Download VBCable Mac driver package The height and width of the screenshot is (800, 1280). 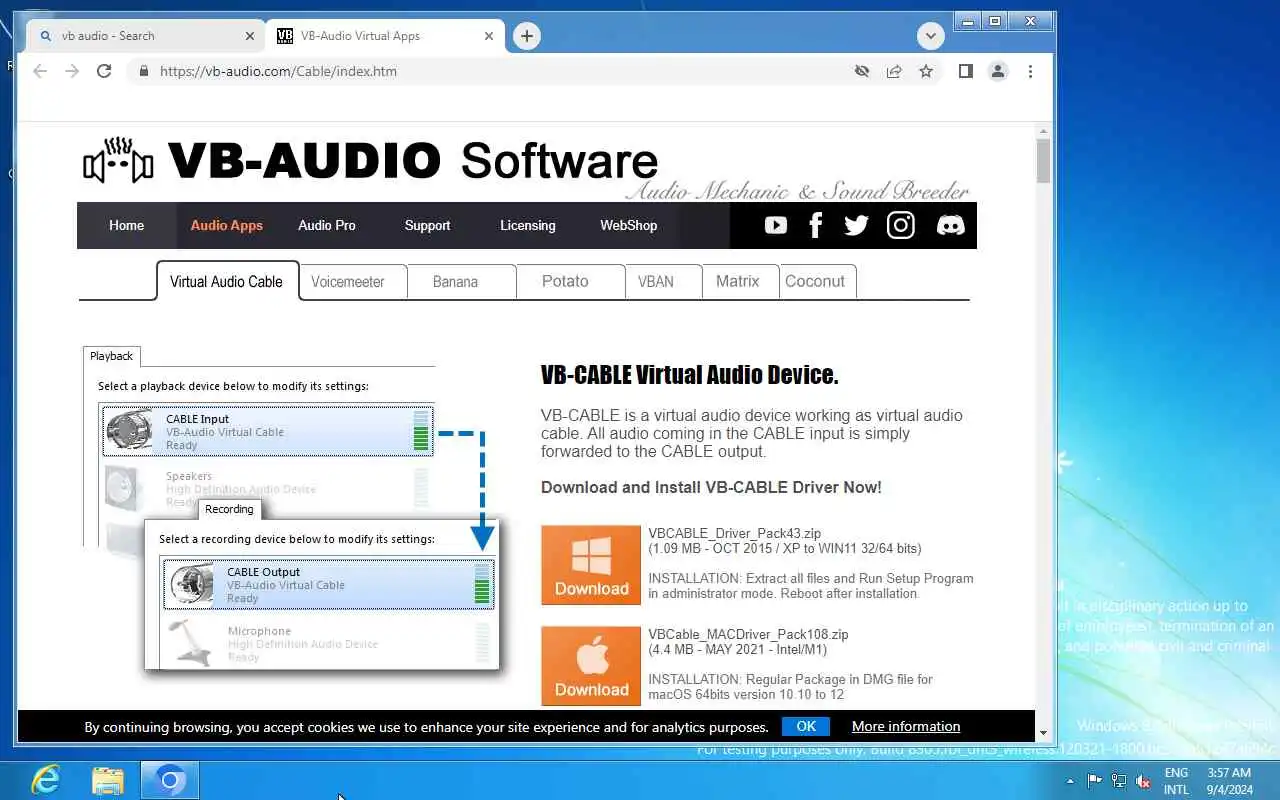tap(591, 666)
